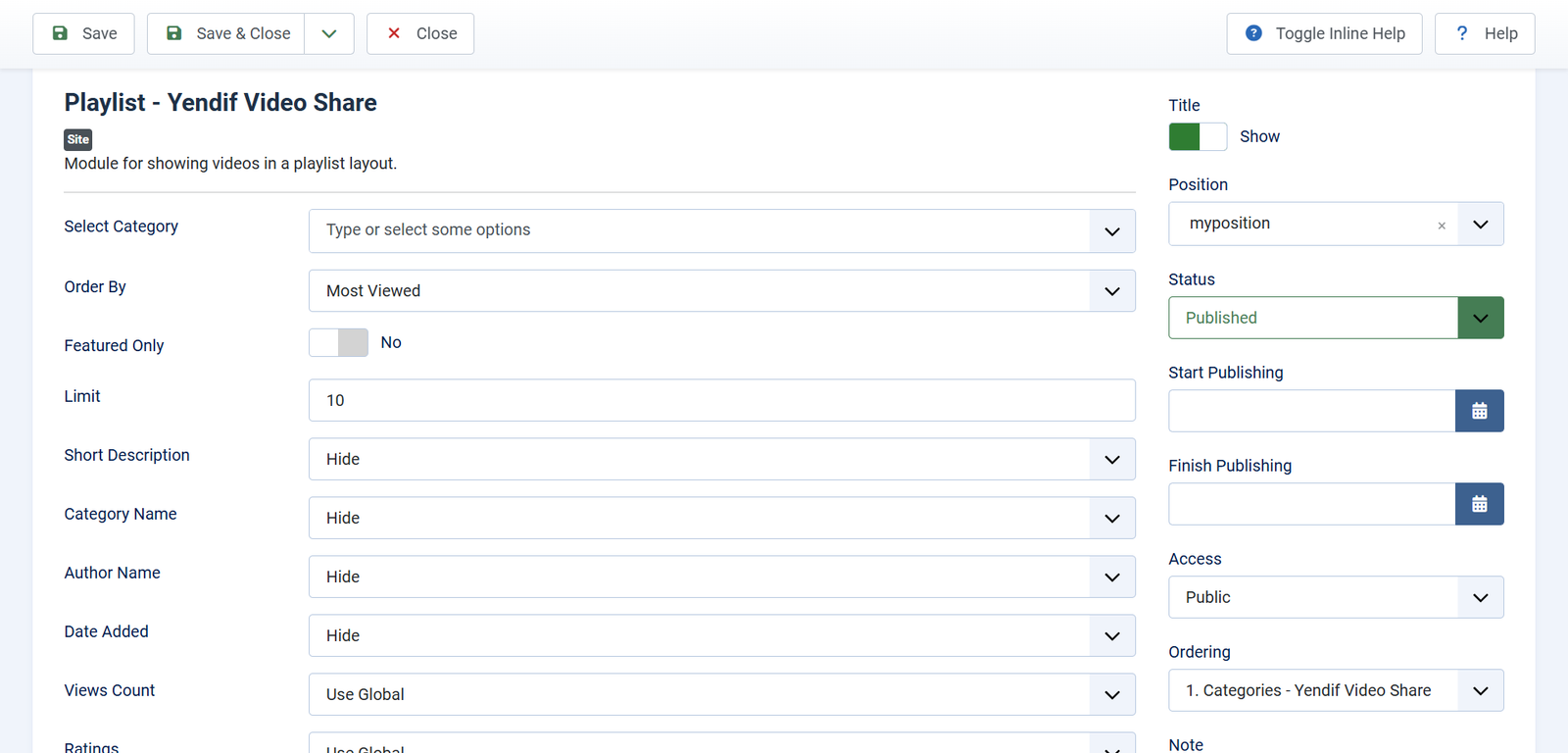Image resolution: width=1568 pixels, height=753 pixels.
Task: Toggle the Featured Only switch
Action: pos(338,342)
